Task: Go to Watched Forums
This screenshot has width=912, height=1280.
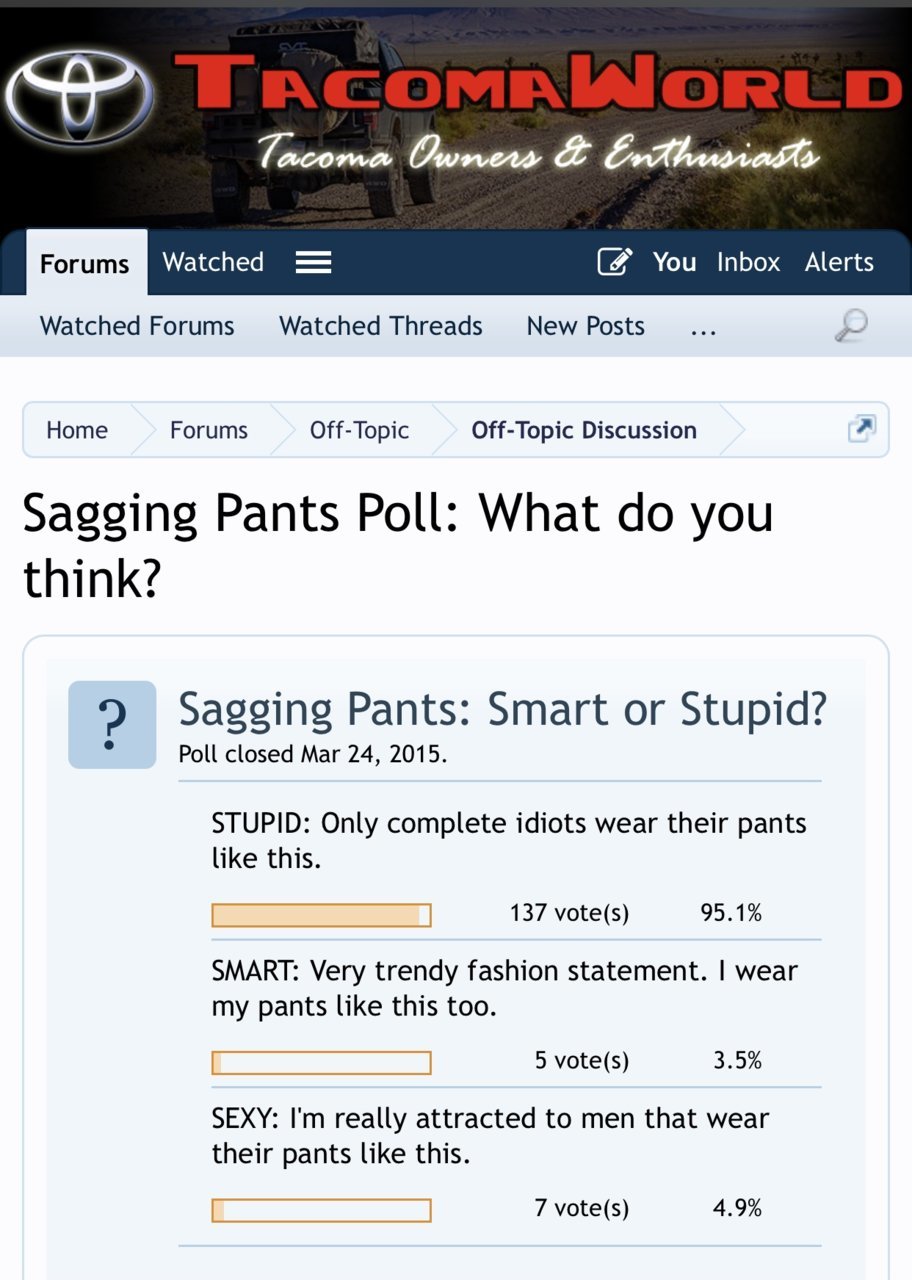Action: [137, 326]
